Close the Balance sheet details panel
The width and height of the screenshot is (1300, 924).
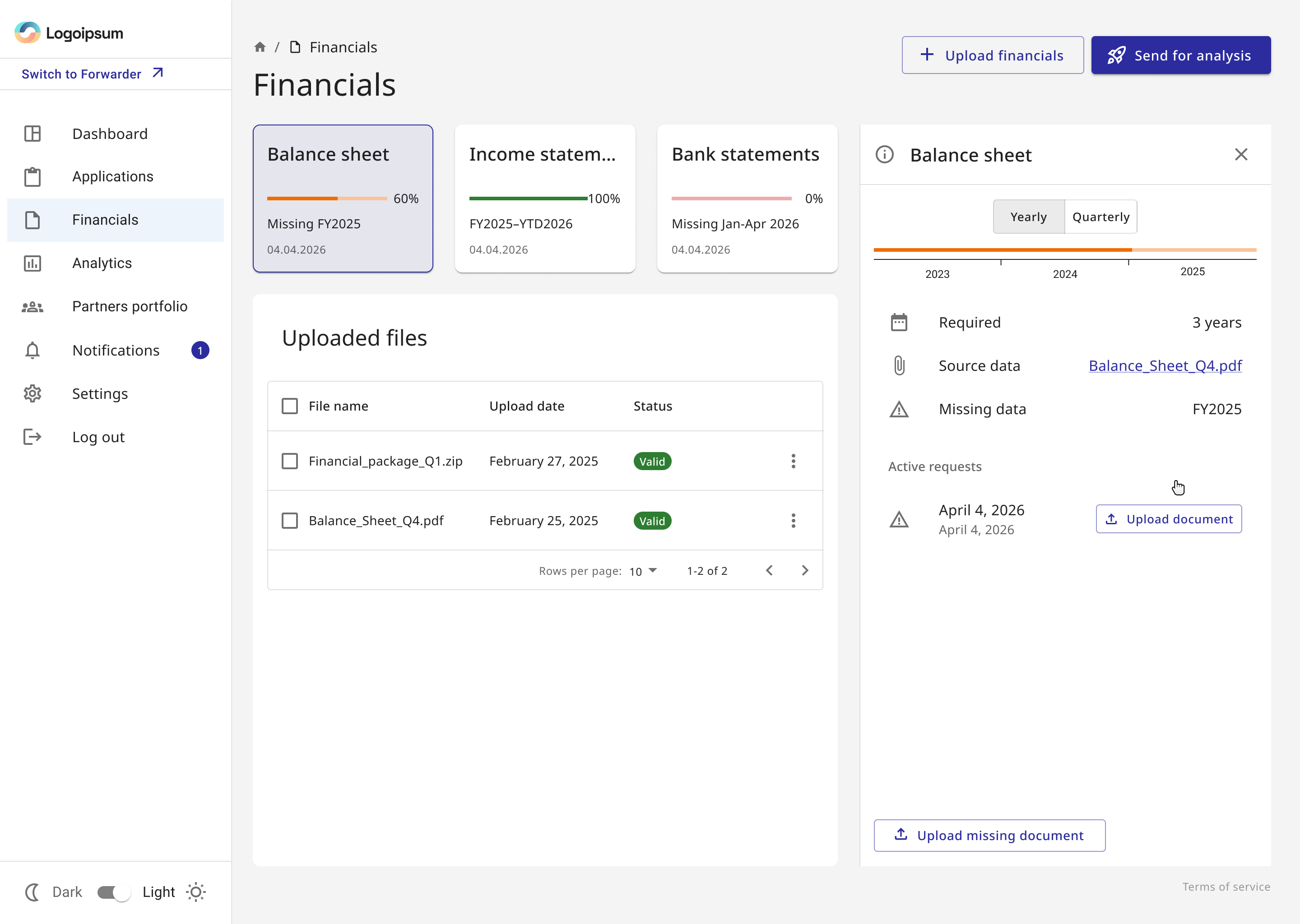(x=1241, y=154)
